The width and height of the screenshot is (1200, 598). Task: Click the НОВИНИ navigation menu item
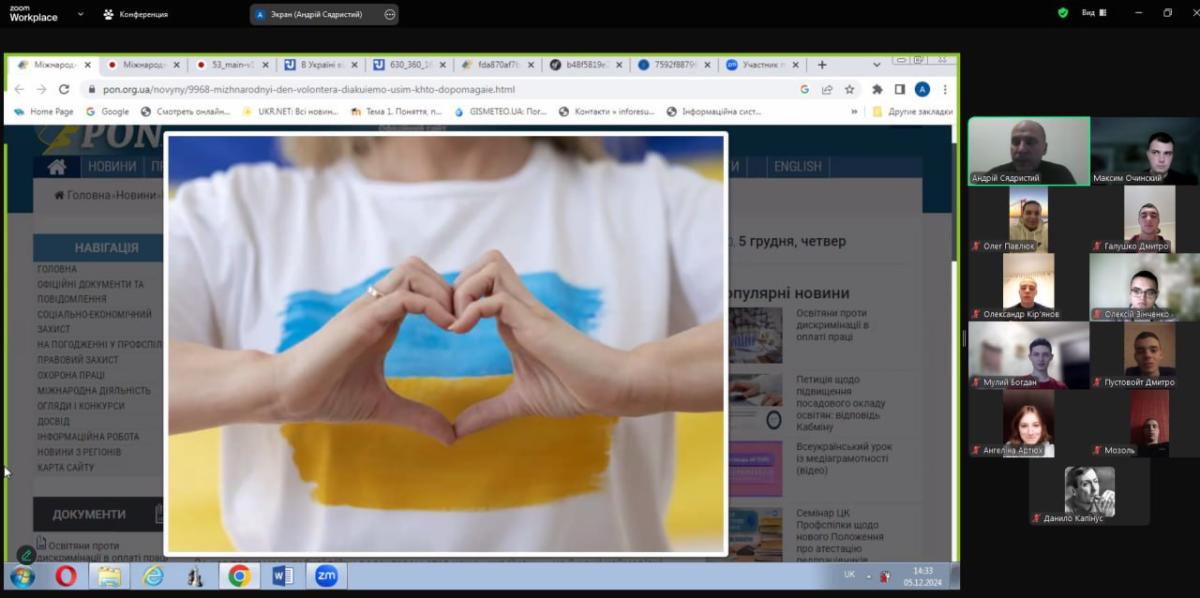111,166
